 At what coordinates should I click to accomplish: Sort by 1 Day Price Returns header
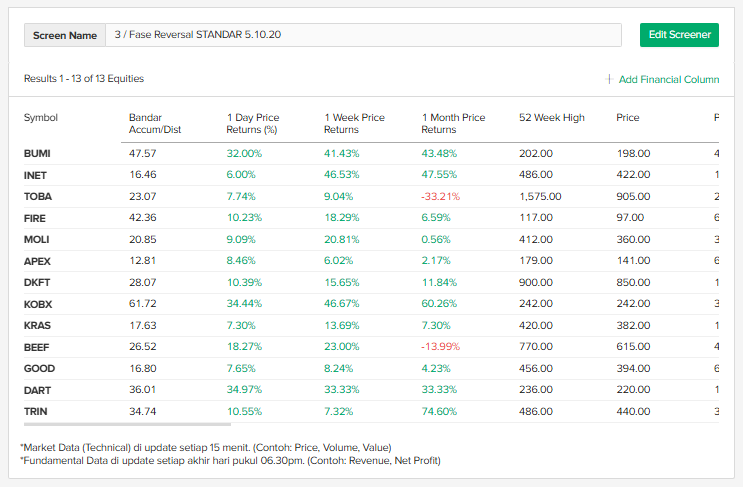tap(253, 123)
